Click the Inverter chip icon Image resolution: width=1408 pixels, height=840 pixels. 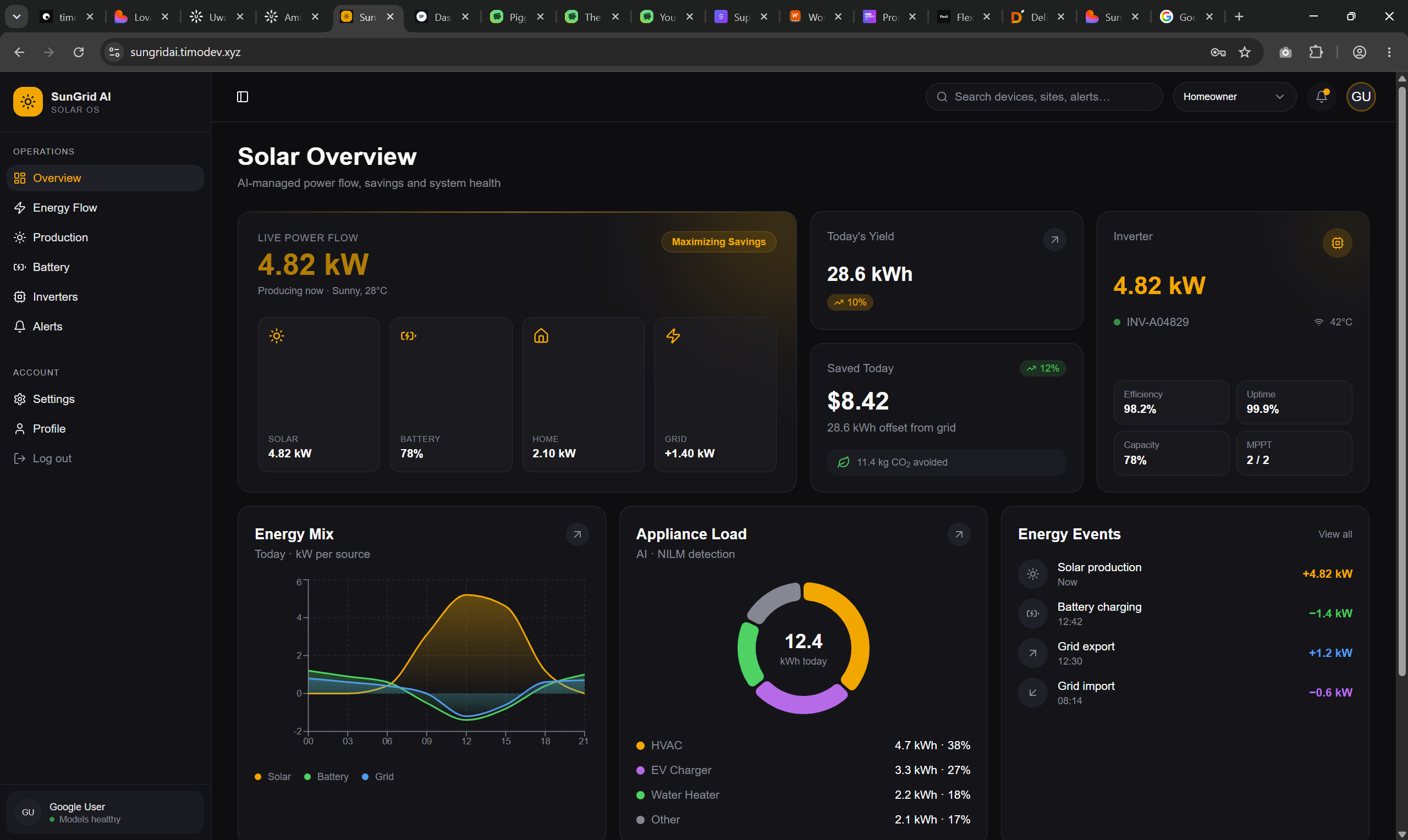[1336, 243]
